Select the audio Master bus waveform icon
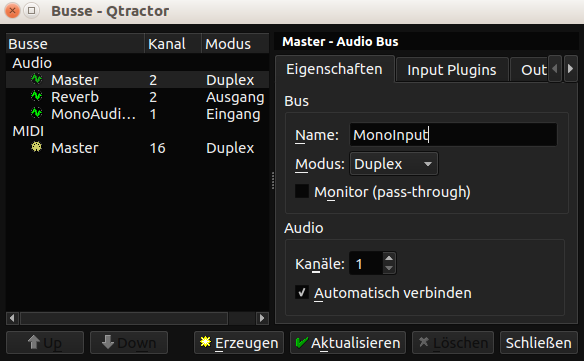 point(36,79)
